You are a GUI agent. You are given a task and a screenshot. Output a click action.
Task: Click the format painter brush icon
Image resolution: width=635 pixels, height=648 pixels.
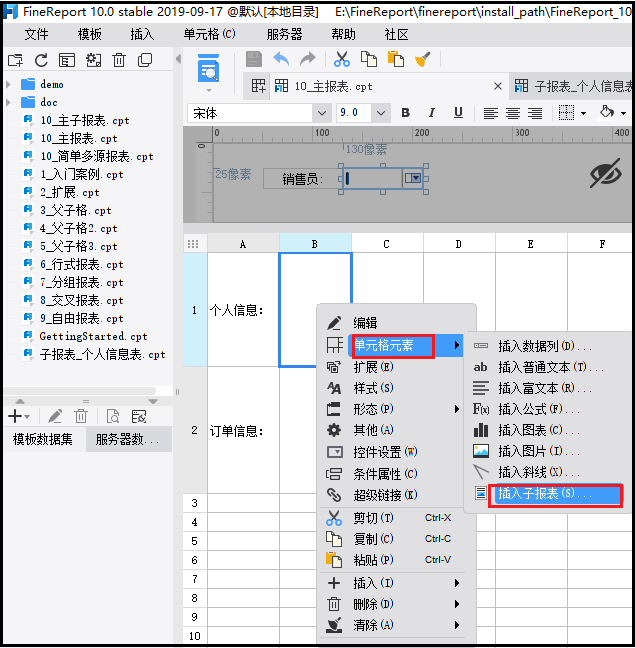pyautogui.click(x=422, y=59)
